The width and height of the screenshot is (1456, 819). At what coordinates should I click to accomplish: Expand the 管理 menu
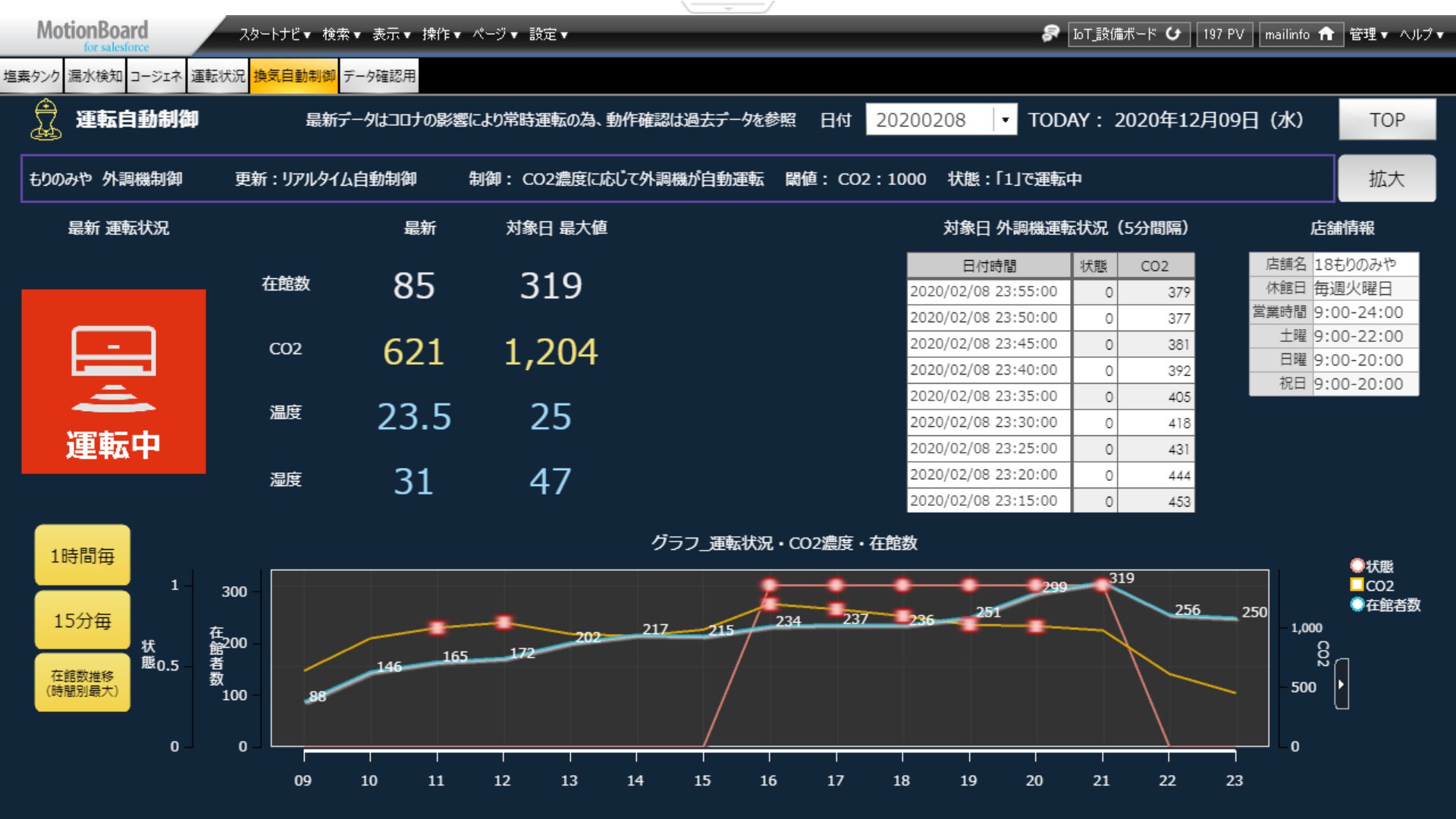pos(1367,34)
